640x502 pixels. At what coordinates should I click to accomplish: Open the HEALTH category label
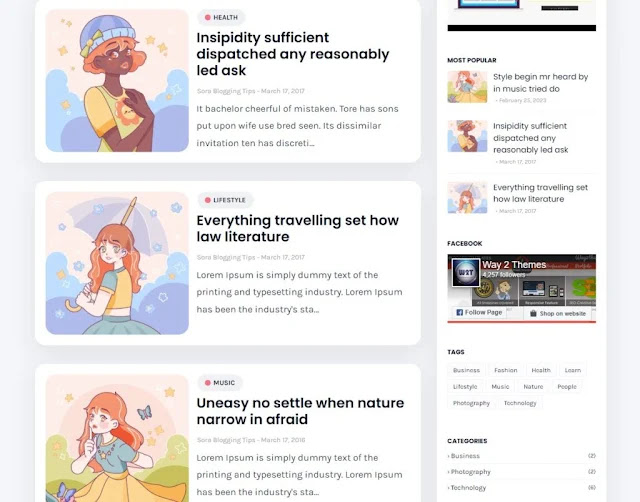pos(221,17)
